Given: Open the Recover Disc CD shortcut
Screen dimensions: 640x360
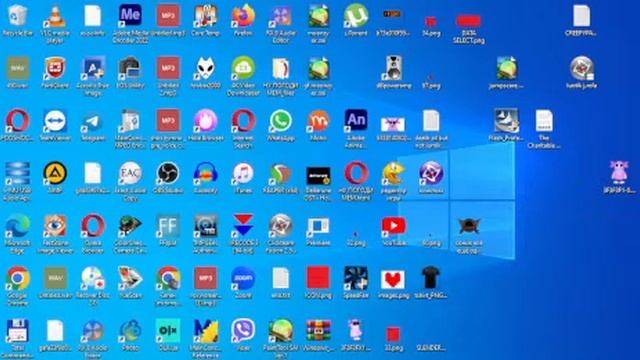Looking at the screenshot, I should point(93,279).
